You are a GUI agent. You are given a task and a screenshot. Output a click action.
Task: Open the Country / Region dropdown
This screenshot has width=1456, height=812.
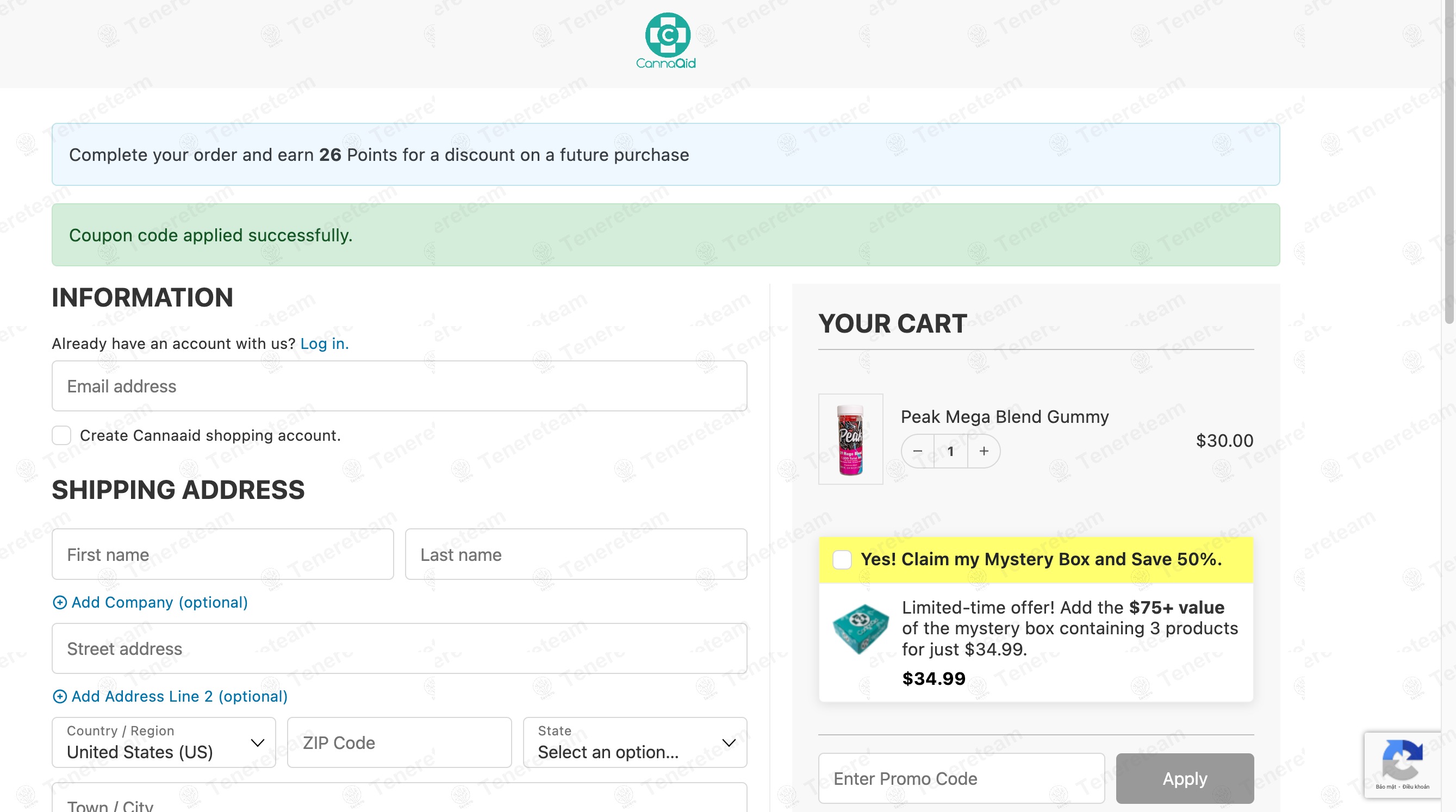[x=164, y=742]
